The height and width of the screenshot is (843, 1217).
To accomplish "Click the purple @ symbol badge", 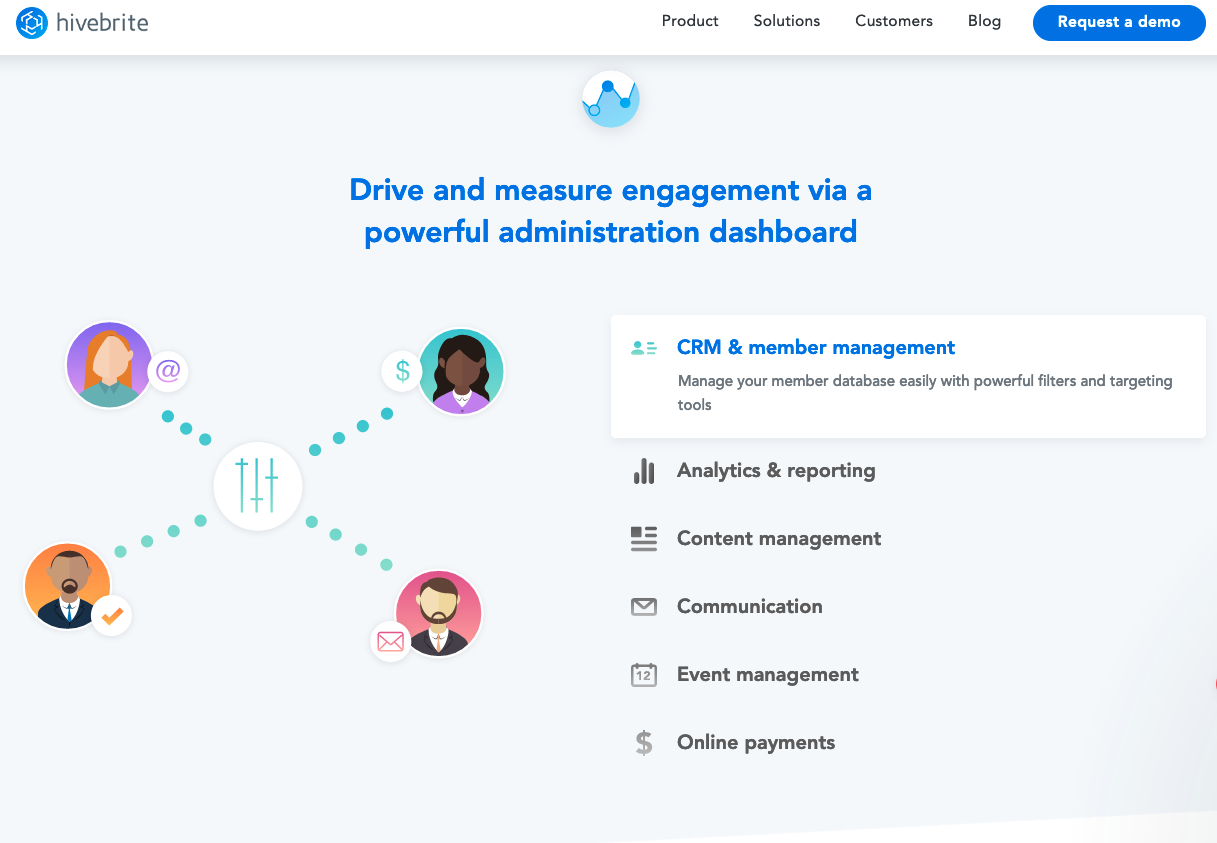I will pyautogui.click(x=168, y=371).
